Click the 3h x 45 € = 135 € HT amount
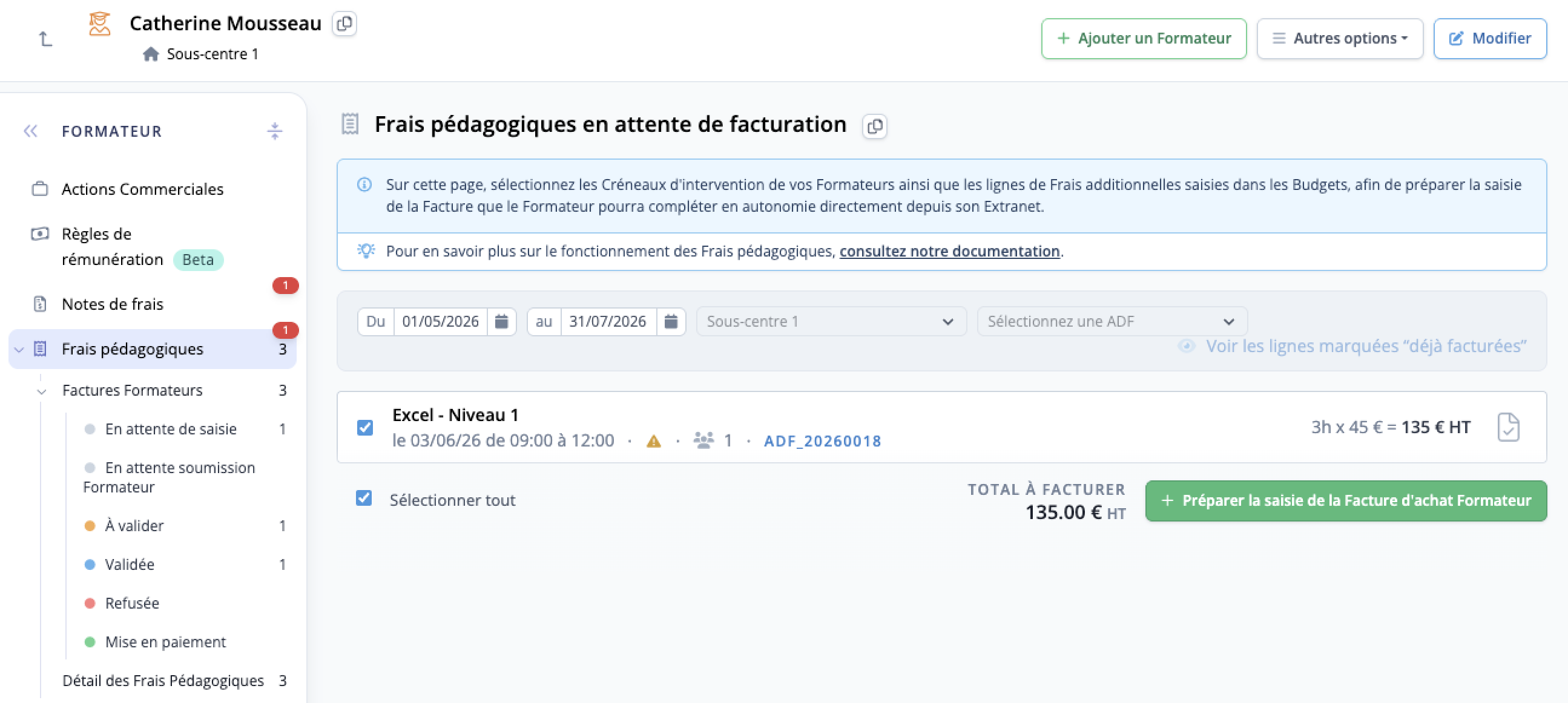 pos(1391,427)
